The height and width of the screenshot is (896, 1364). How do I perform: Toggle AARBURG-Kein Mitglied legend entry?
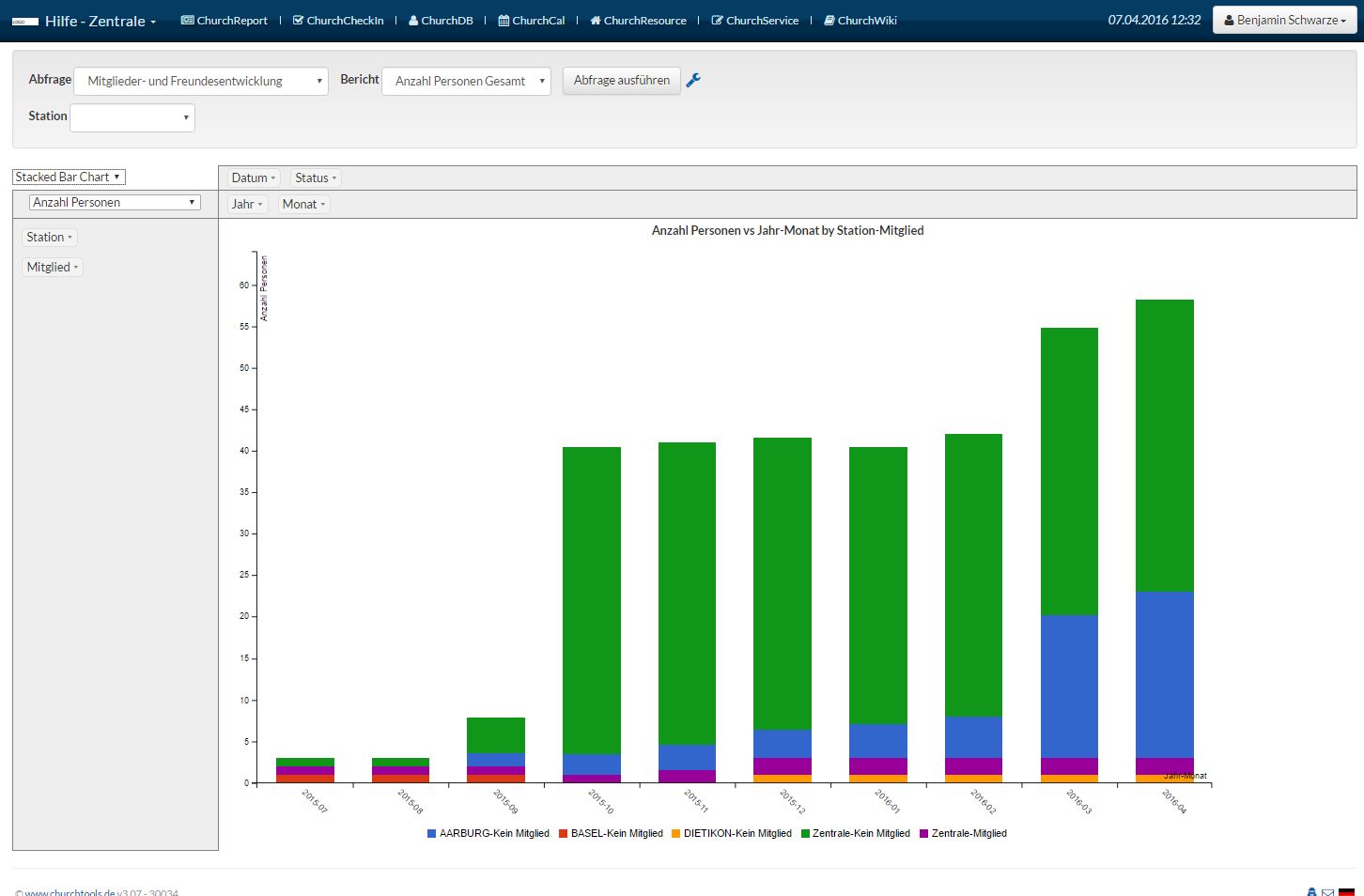point(488,833)
